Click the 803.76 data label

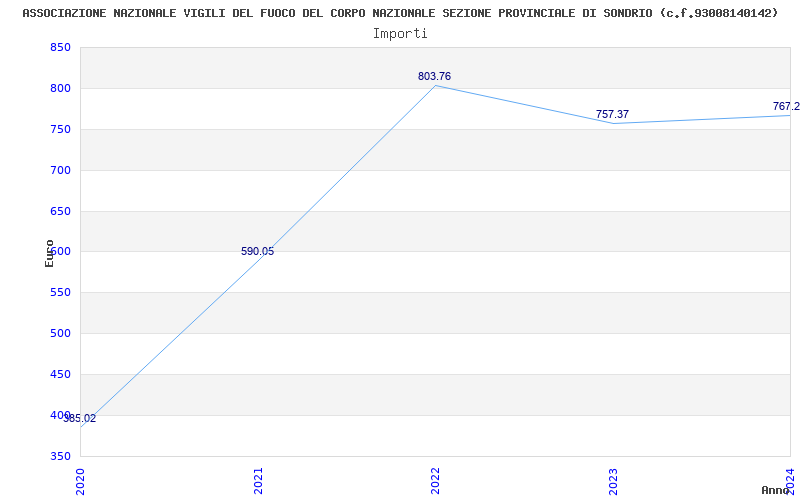[434, 77]
